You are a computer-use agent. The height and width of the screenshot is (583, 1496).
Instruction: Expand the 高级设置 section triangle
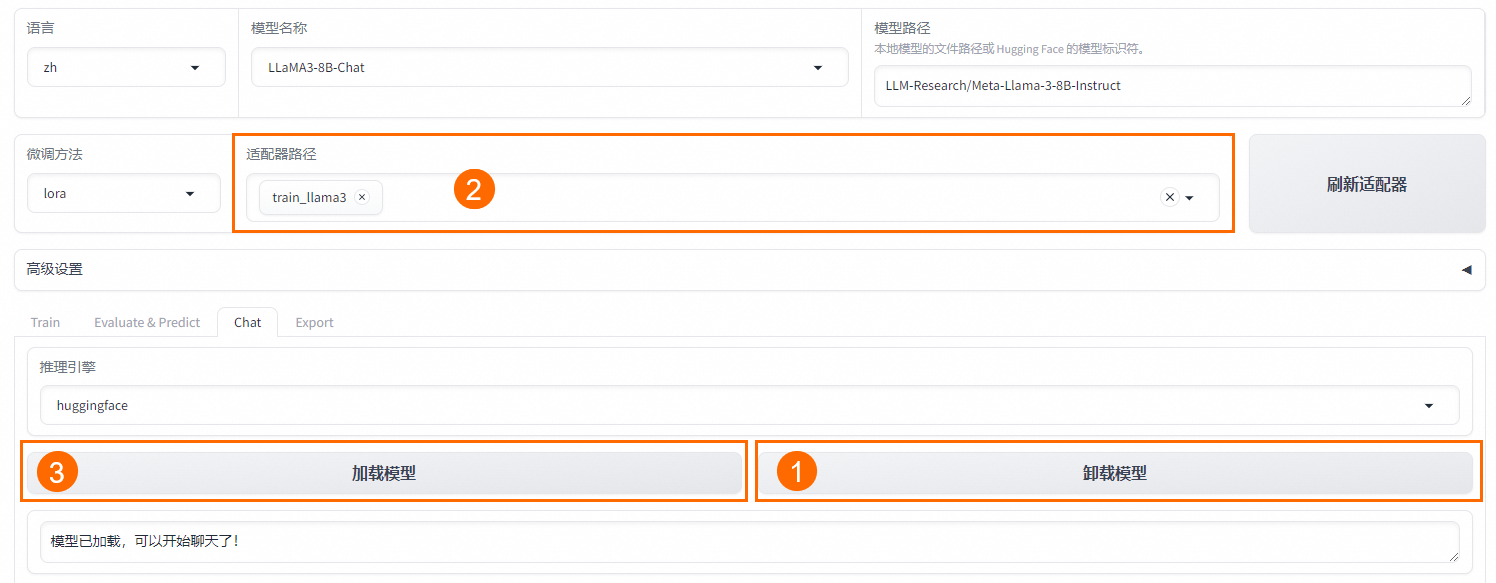pyautogui.click(x=1466, y=270)
